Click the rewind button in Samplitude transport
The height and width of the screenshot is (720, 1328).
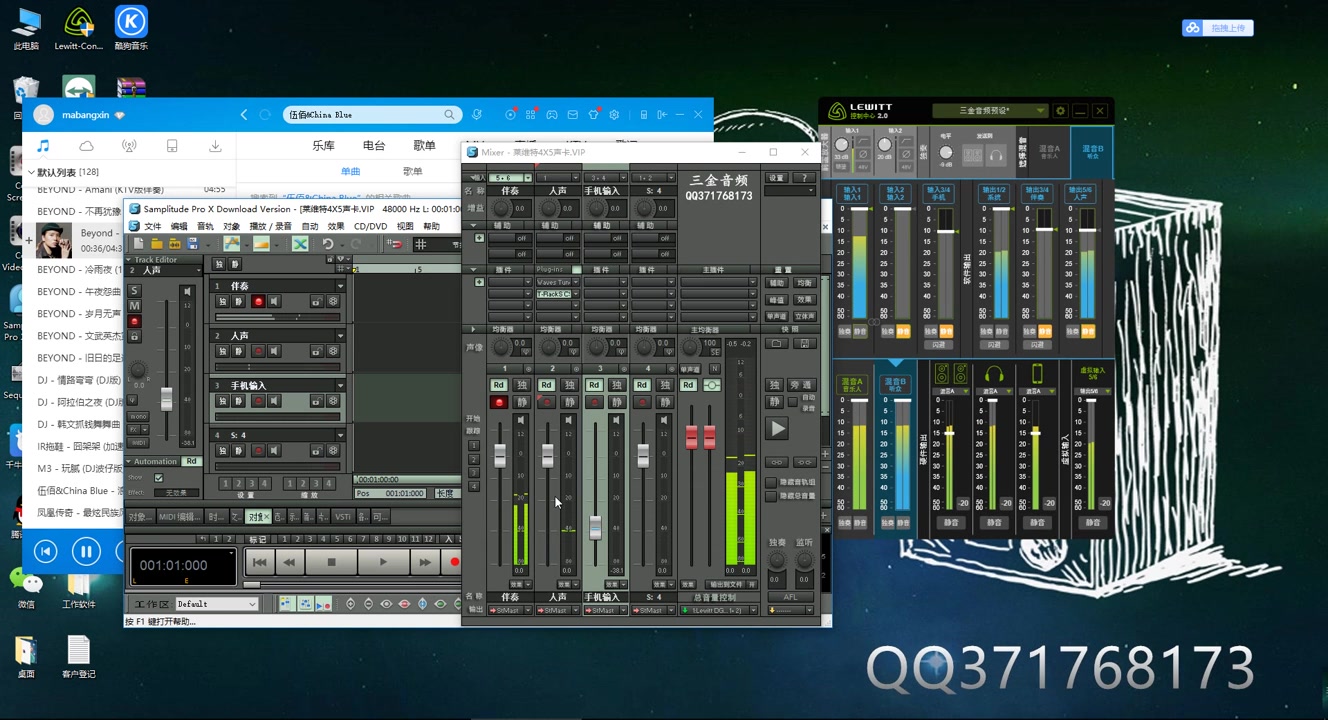click(x=289, y=563)
